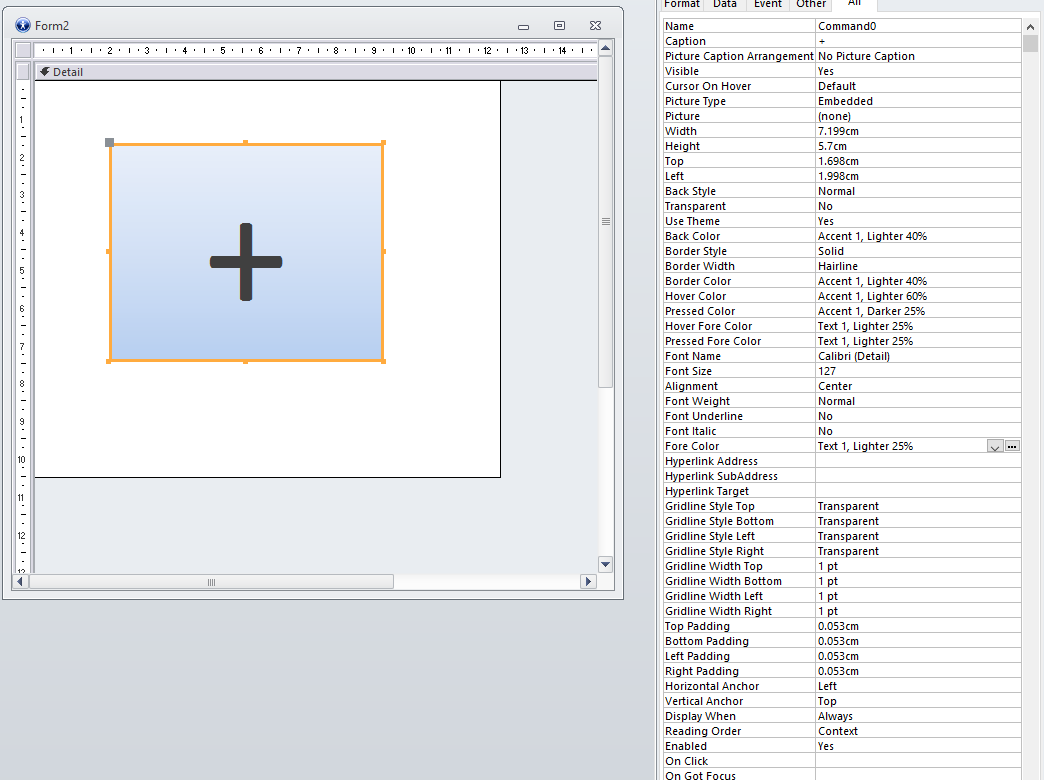Click the Hover Fore Color value
The image size is (1044, 780).
coord(918,326)
